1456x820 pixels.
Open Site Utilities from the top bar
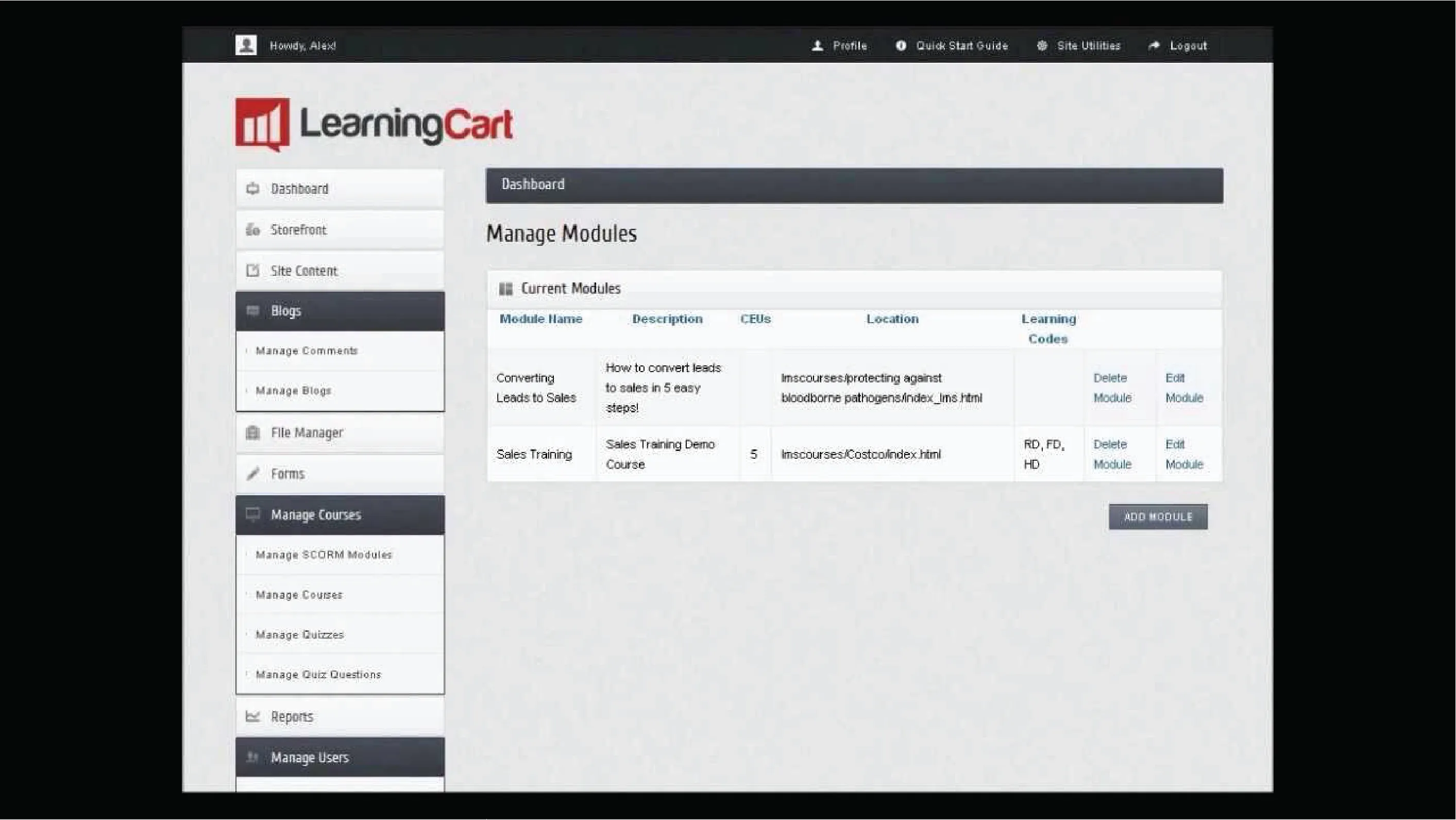coord(1089,46)
